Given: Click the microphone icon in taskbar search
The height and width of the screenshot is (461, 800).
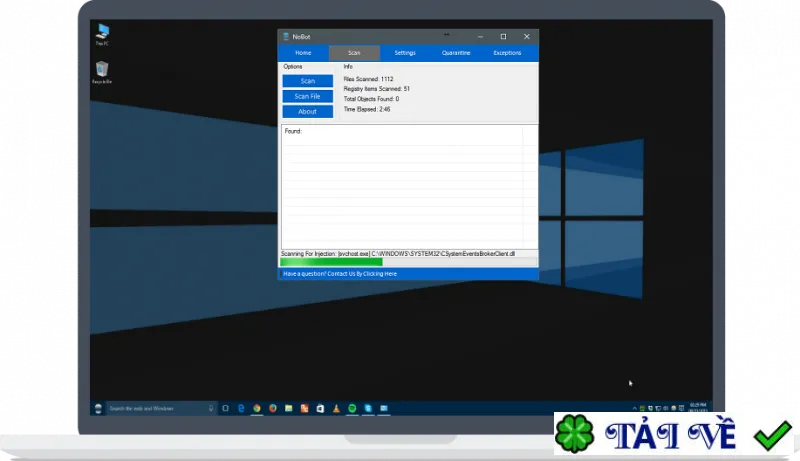Looking at the screenshot, I should 211,408.
